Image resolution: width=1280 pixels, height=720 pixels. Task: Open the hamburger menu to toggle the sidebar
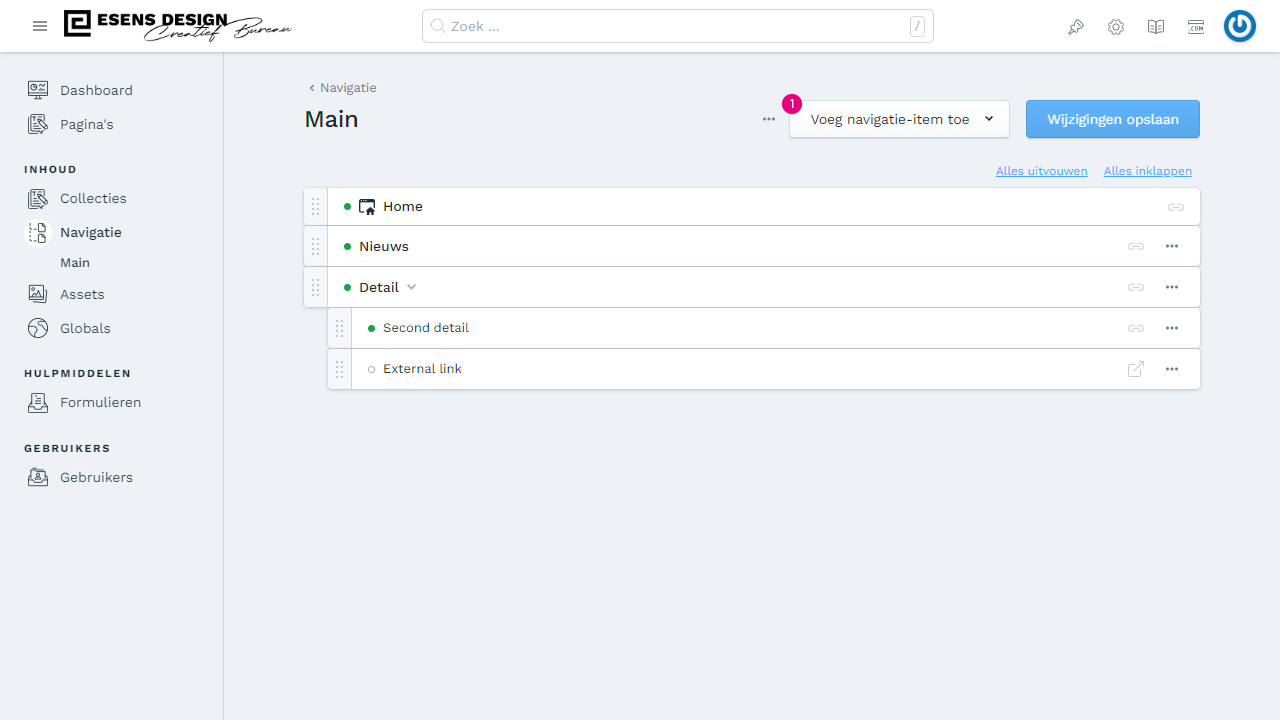tap(40, 26)
